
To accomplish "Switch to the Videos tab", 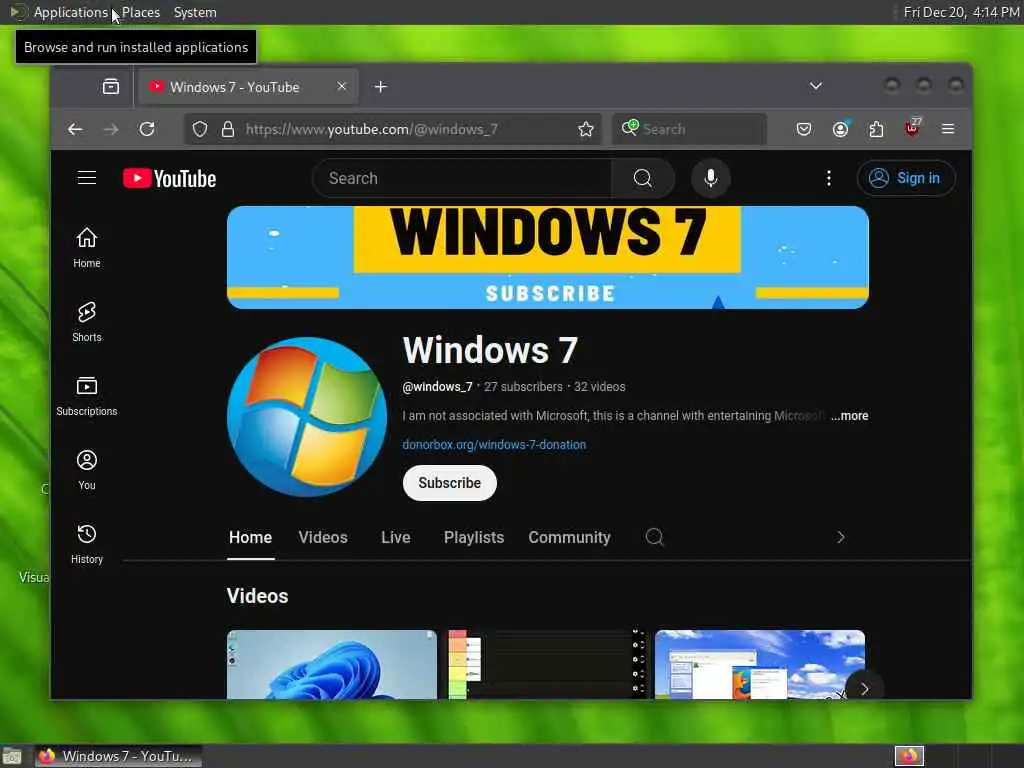I will 323,537.
